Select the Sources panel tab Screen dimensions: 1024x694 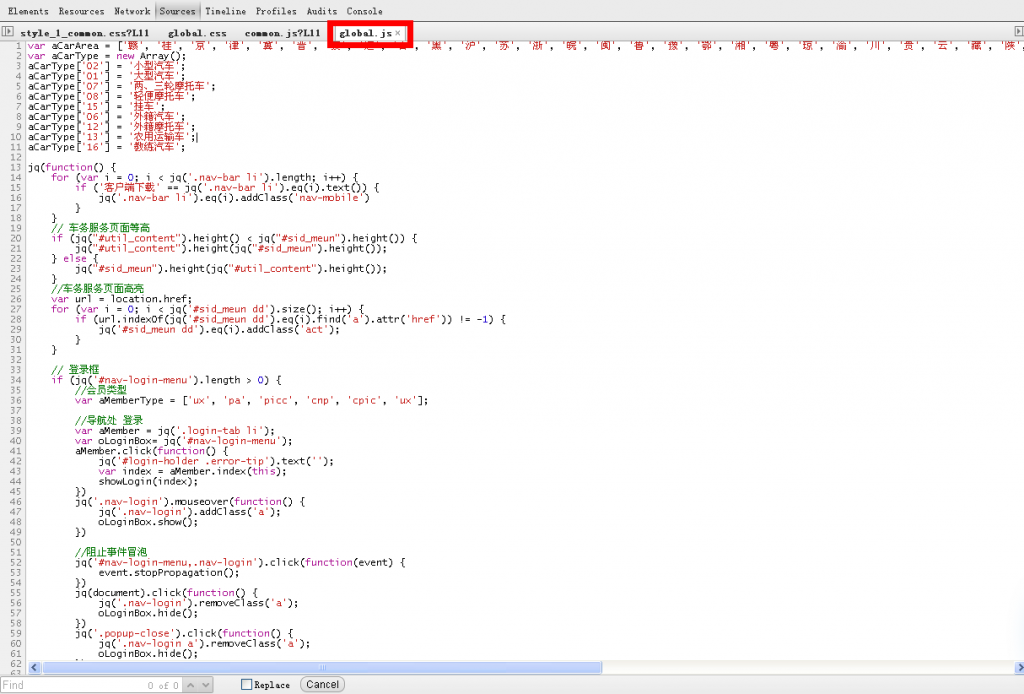tap(177, 11)
